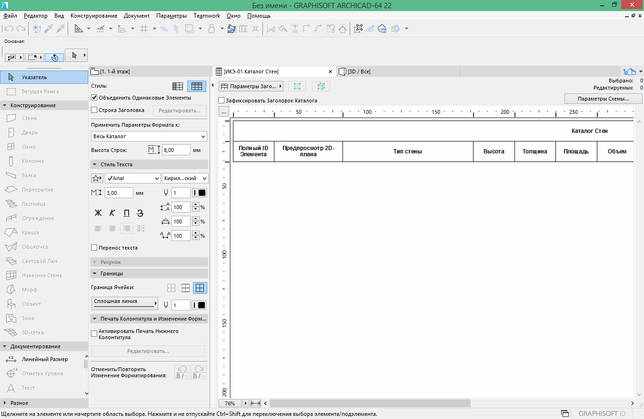Open the Arial font dropdown
Viewport: 644px width, 419px height.
(x=132, y=178)
